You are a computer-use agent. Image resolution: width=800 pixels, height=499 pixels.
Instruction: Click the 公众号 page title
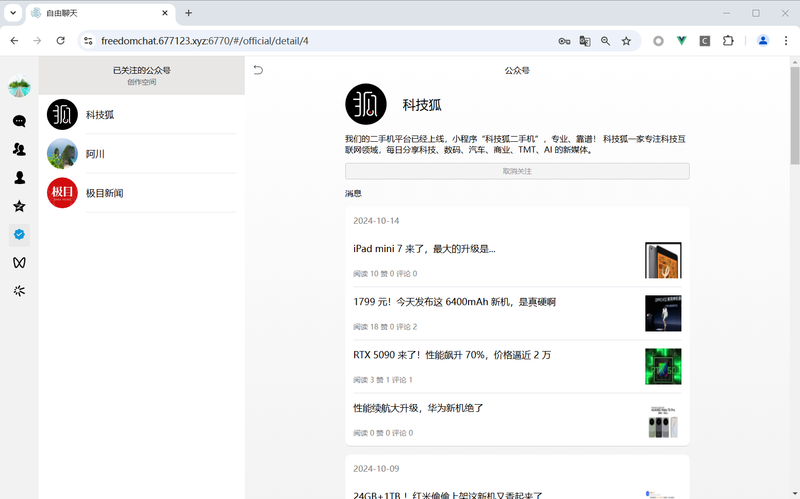coord(517,70)
